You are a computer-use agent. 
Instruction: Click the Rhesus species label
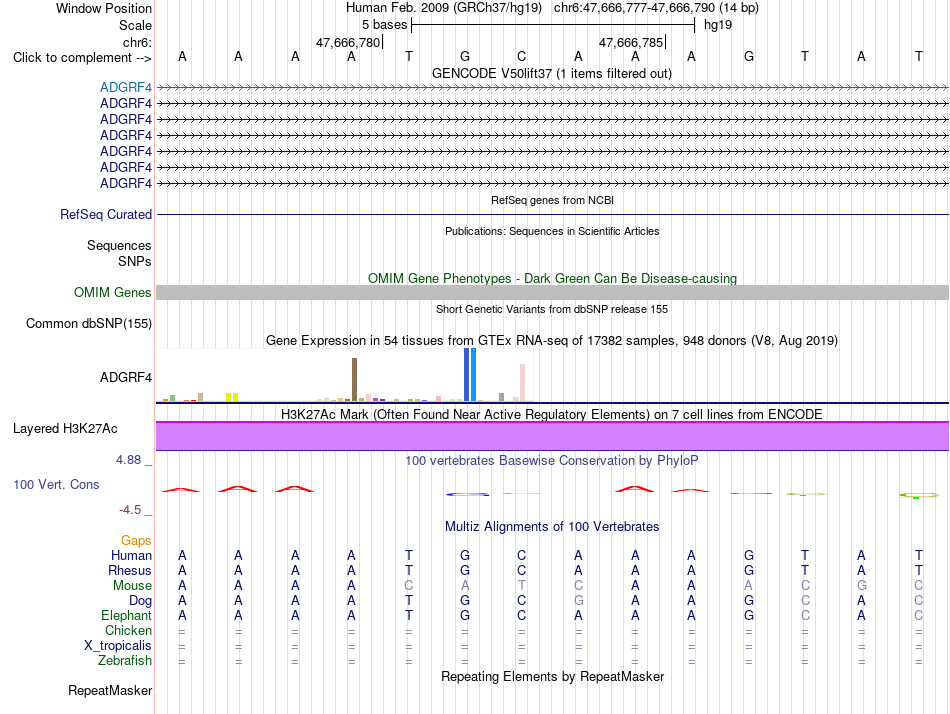130,571
